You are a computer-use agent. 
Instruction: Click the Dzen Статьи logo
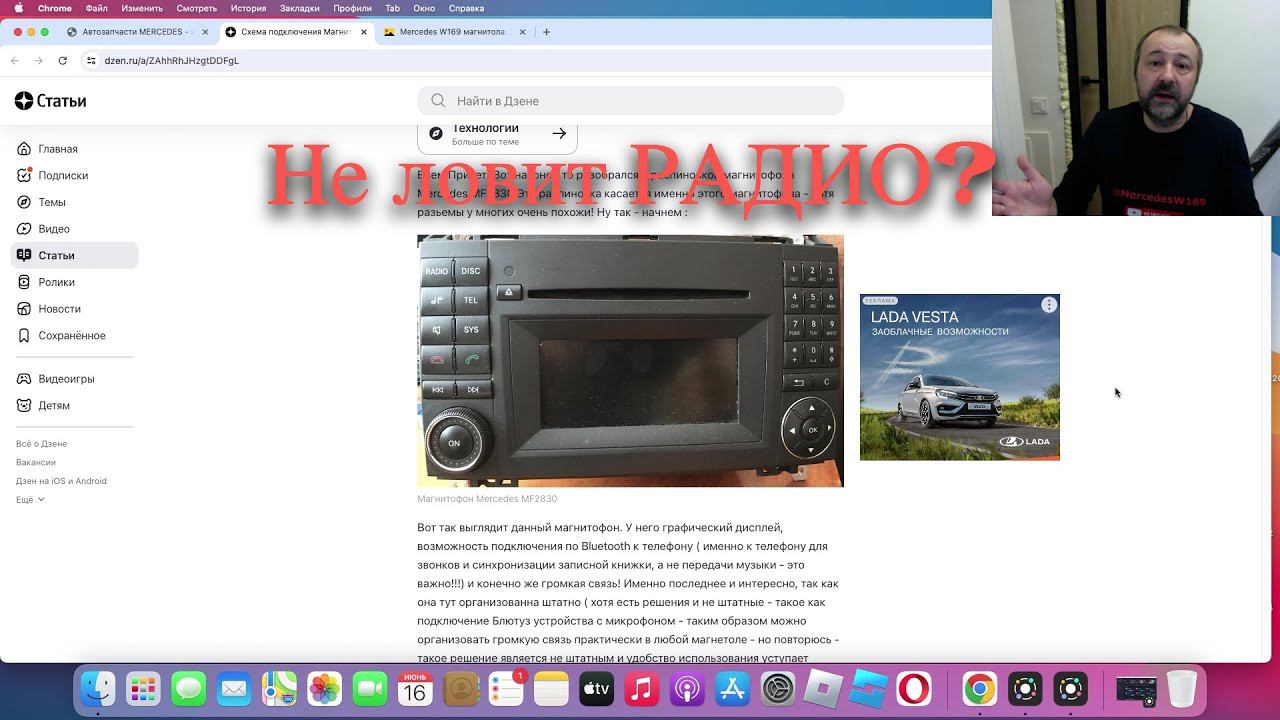tap(50, 101)
